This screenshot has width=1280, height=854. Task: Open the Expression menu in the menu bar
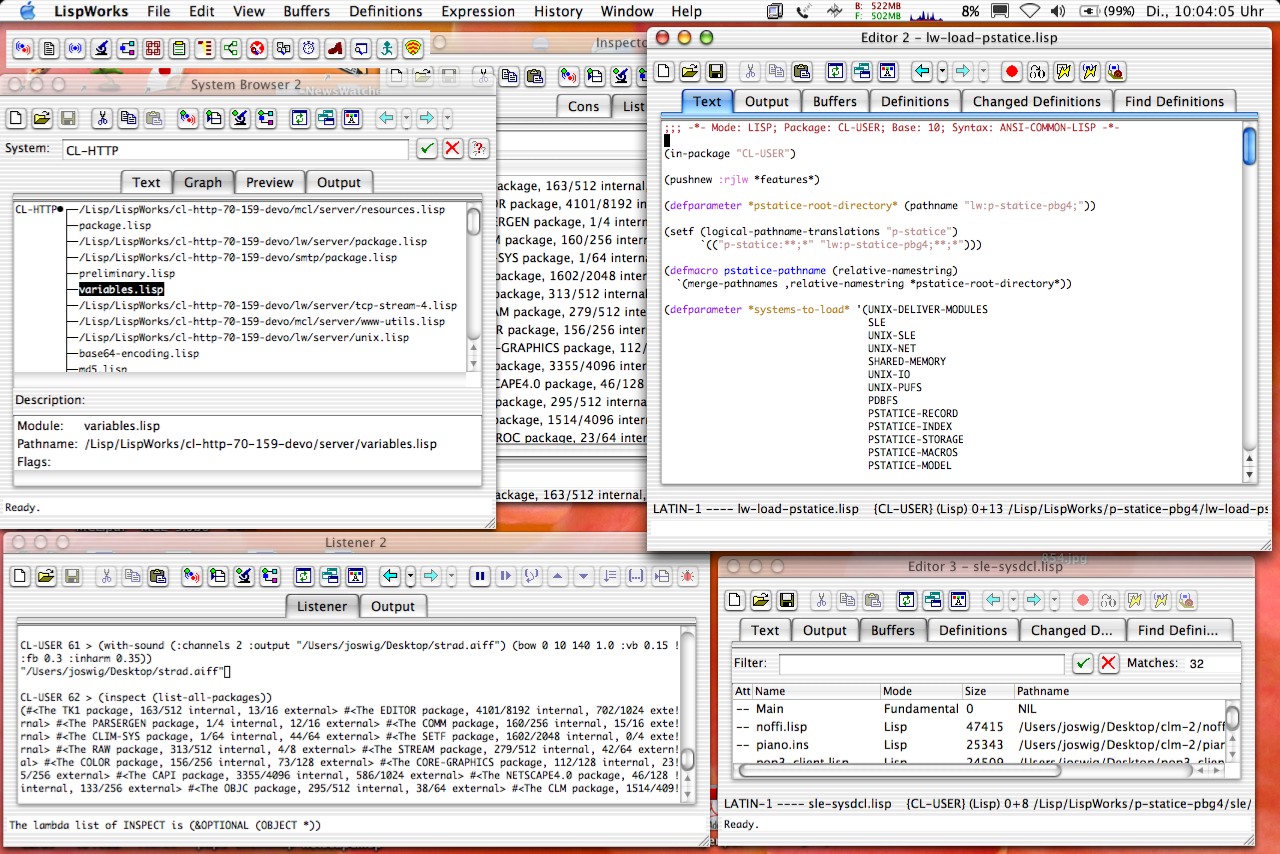479,11
